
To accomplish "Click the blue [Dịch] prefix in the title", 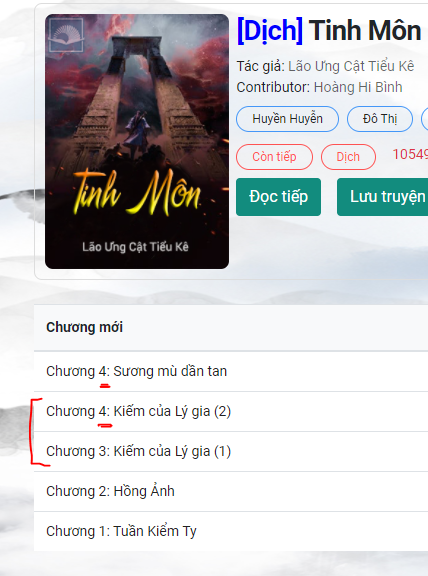I will pyautogui.click(x=270, y=30).
